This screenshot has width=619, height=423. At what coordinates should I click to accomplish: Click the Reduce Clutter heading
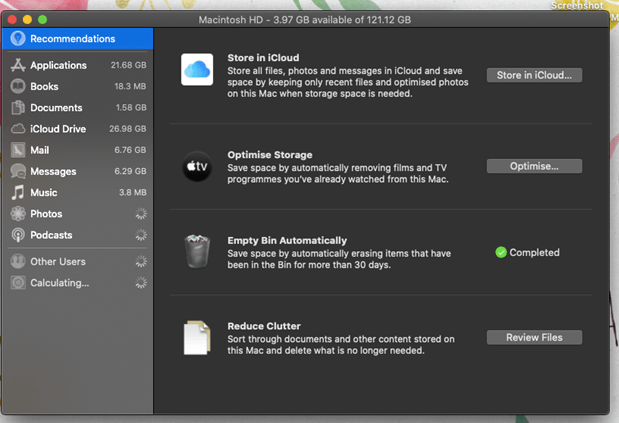pos(264,326)
